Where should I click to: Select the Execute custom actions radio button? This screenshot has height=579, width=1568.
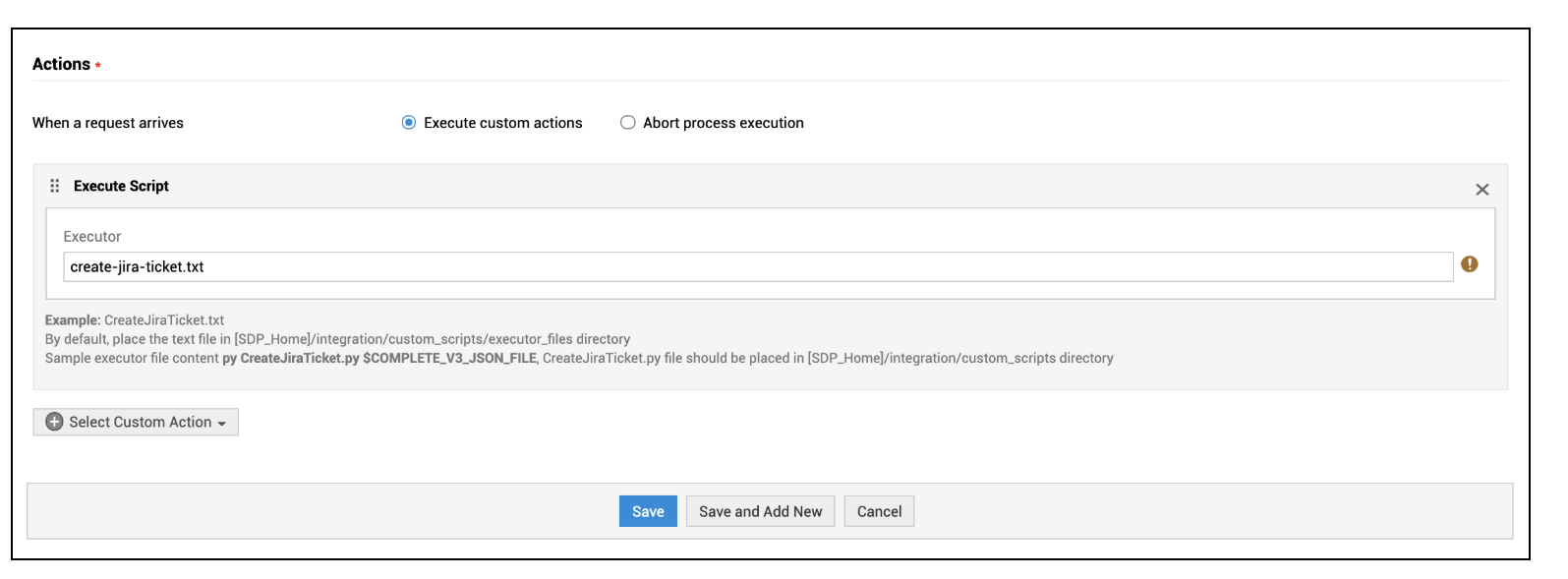[x=409, y=123]
